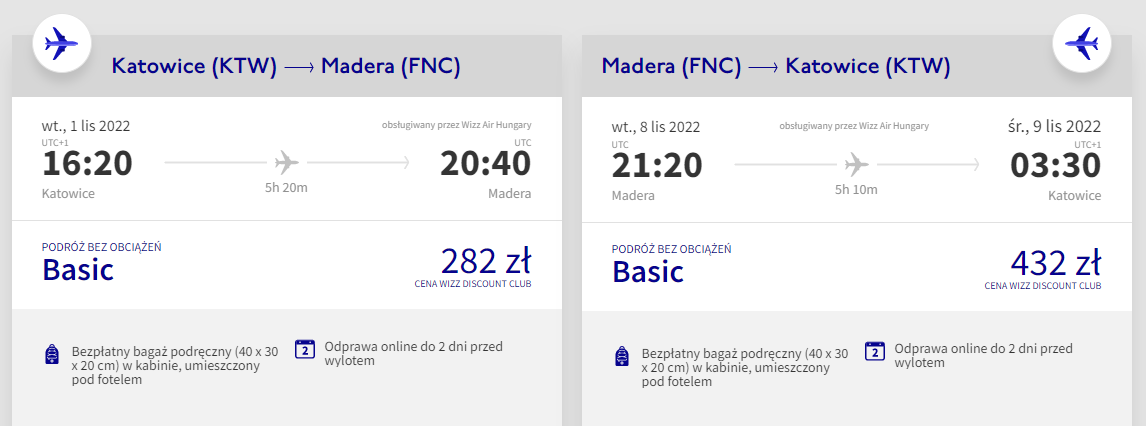The image size is (1146, 426).
Task: Click the 21:20 departure time from Madera
Action: (657, 164)
